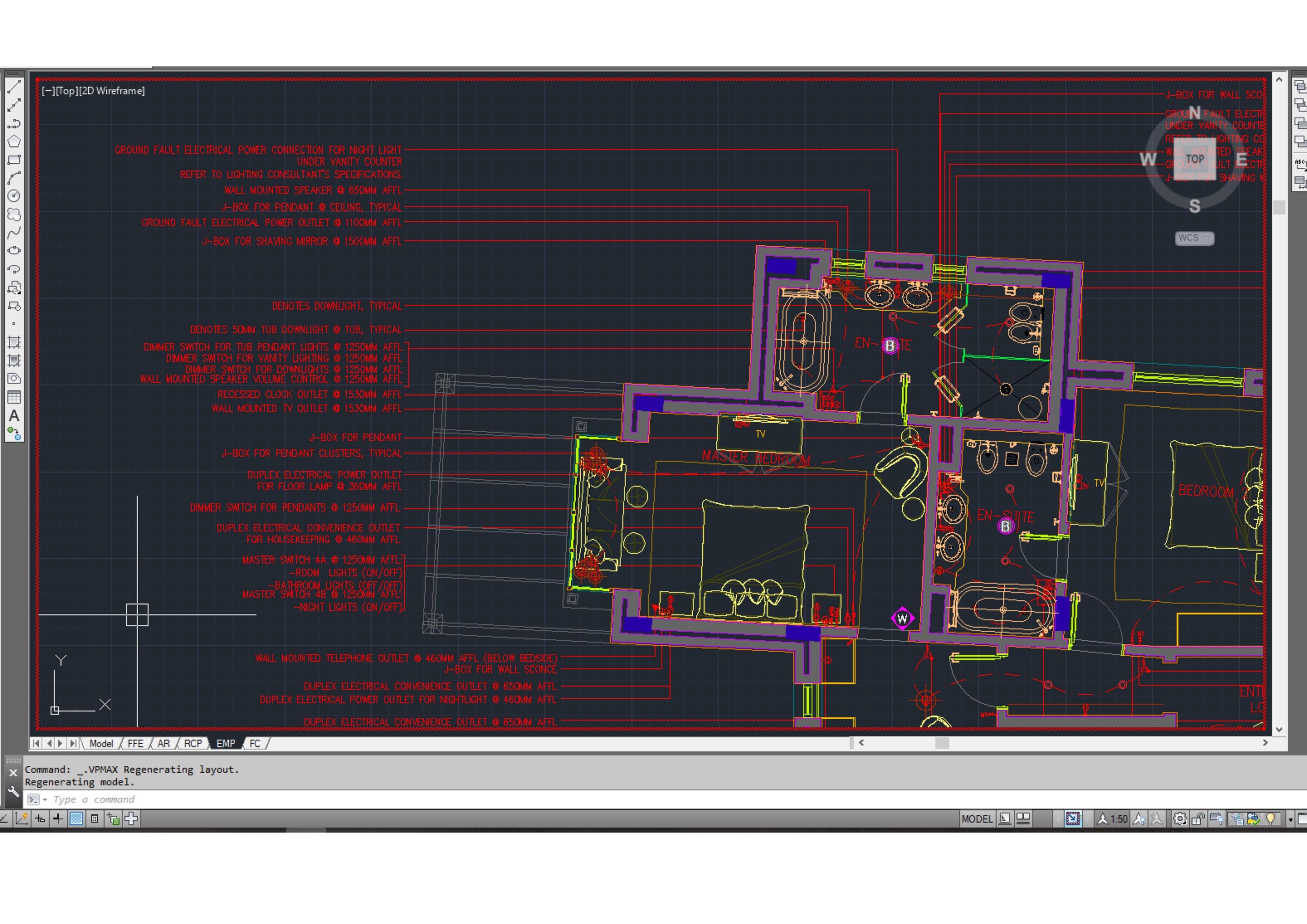Switch to the RCP layout tab
Screen dimensions: 1307x924
193,744
